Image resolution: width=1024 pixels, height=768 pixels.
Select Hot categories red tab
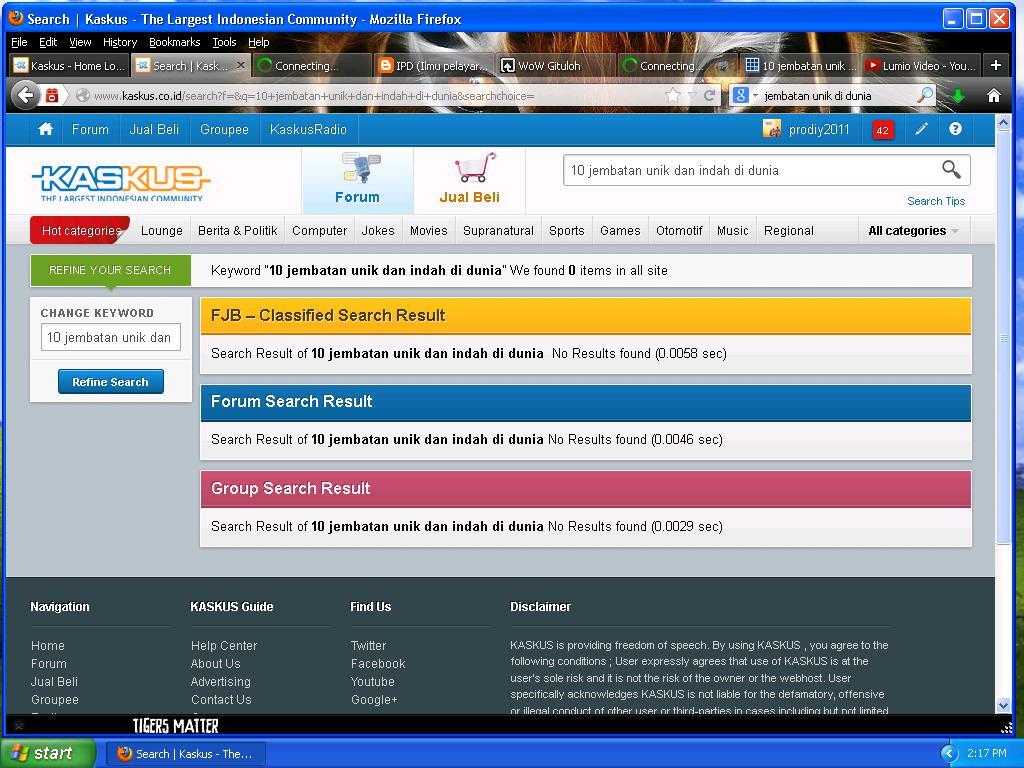(80, 231)
